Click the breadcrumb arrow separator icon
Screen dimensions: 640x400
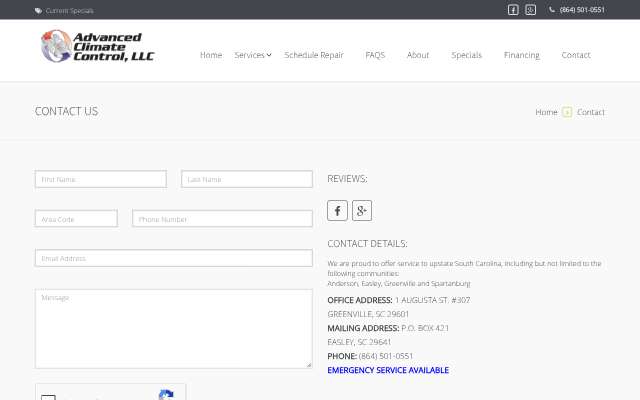[567, 112]
